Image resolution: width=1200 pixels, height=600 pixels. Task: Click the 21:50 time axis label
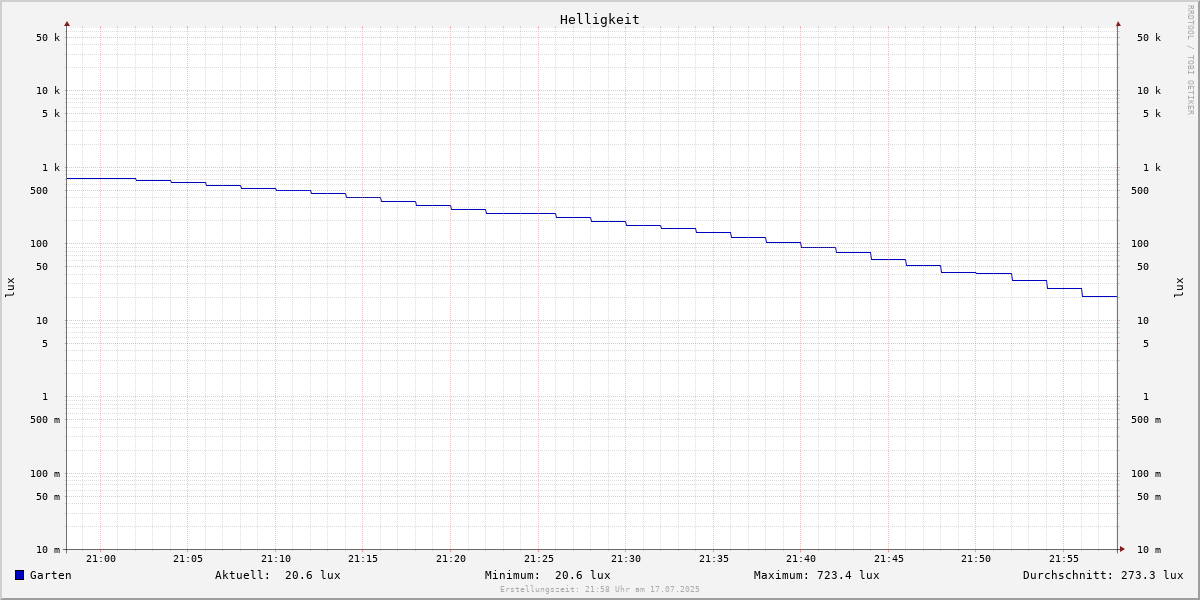coord(976,559)
